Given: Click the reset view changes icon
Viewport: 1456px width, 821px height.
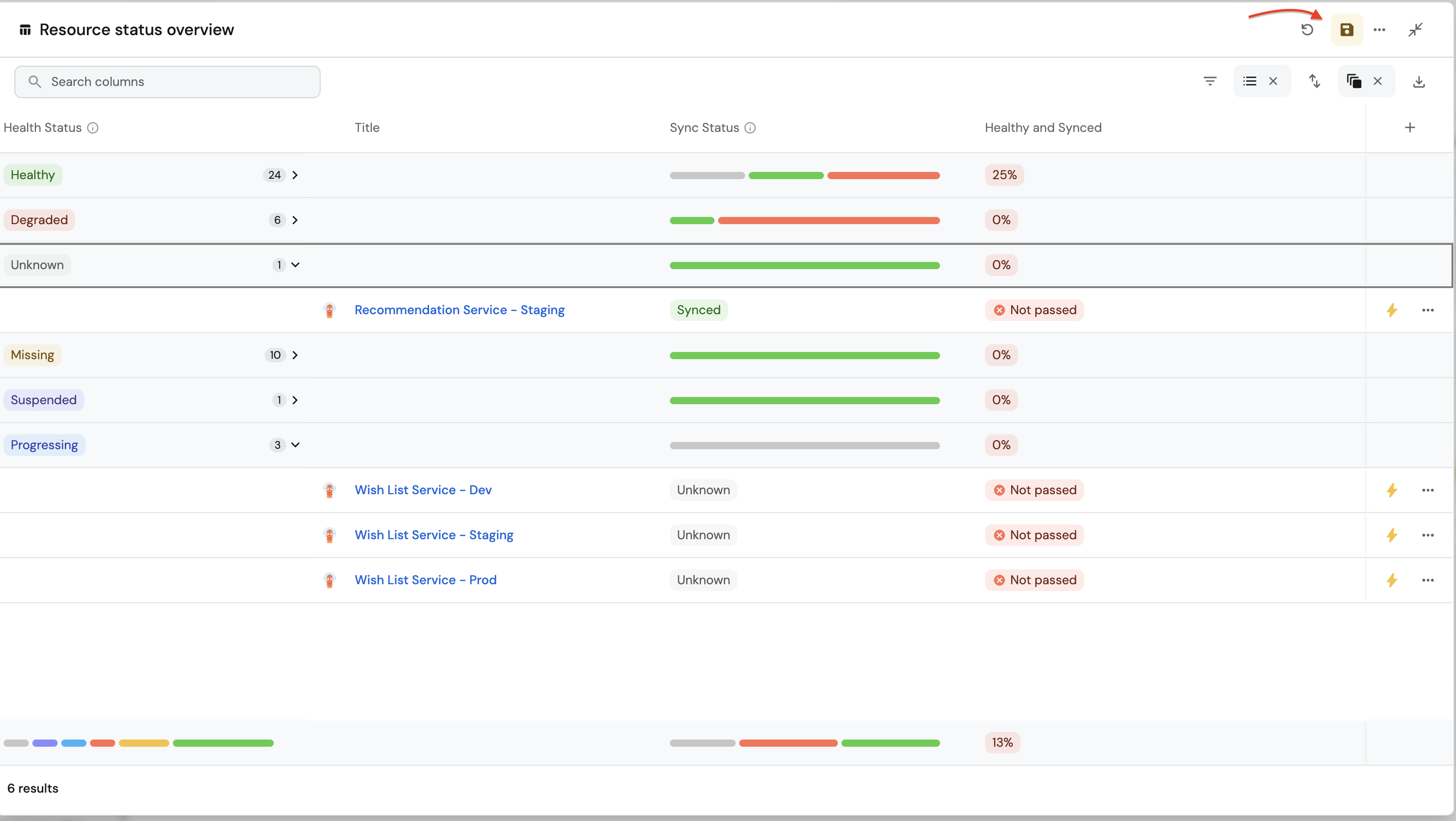Looking at the screenshot, I should tap(1307, 30).
